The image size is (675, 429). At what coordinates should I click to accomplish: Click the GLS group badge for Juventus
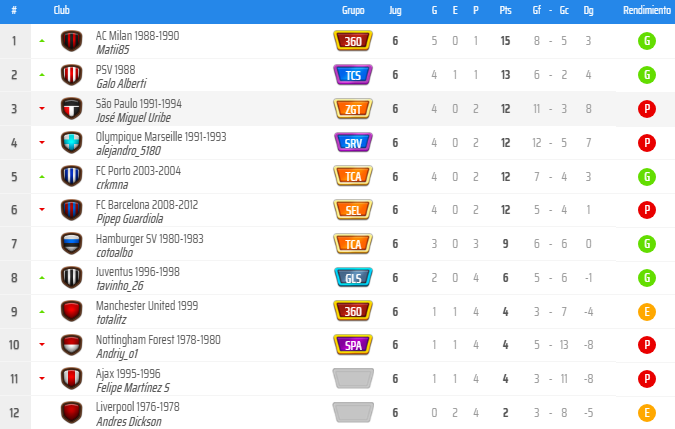point(353,278)
